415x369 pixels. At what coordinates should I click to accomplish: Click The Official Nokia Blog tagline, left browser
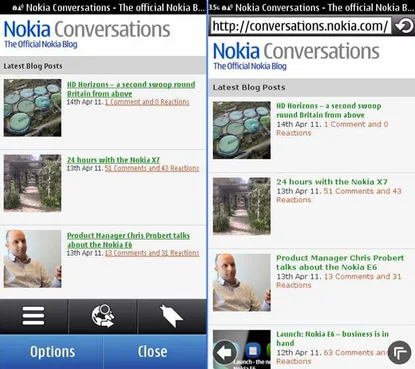[x=41, y=44]
